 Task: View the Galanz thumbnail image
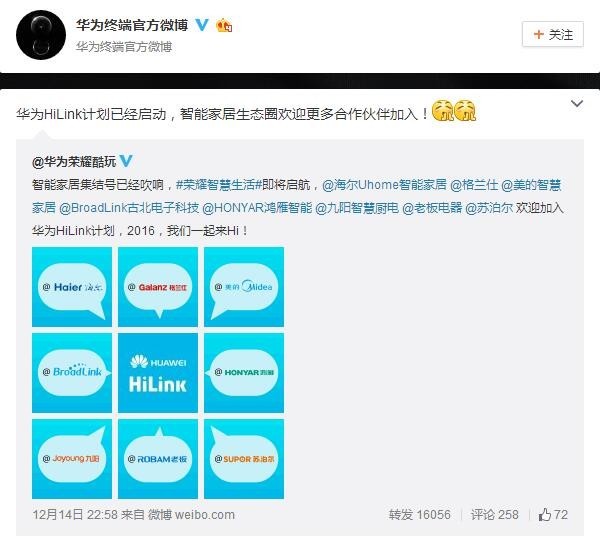[158, 287]
